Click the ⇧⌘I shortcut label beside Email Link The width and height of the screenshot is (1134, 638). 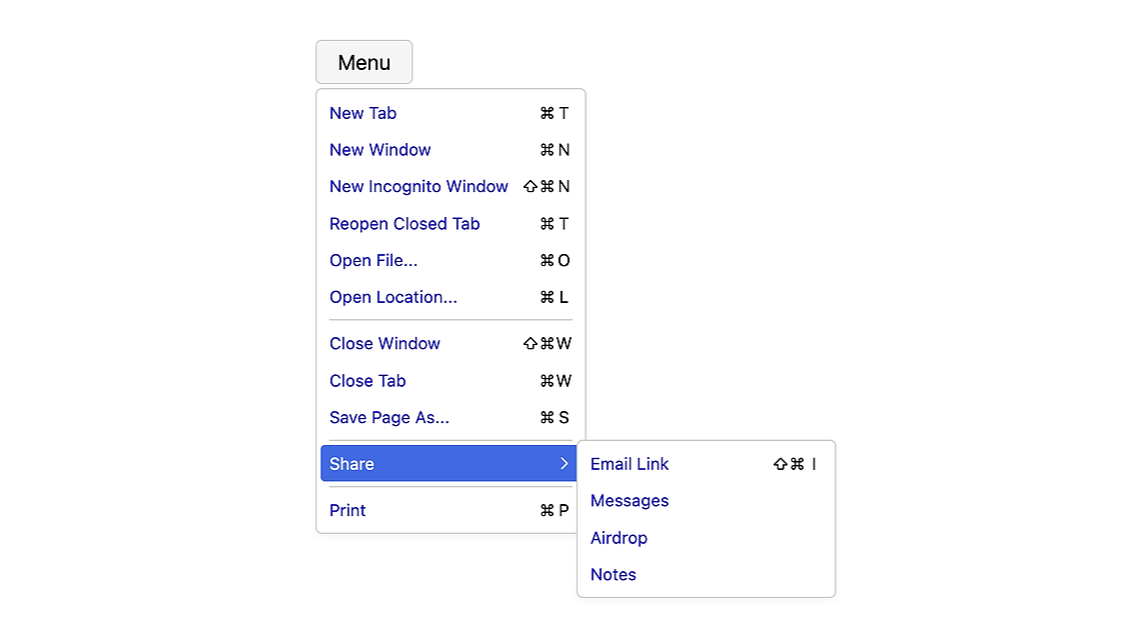793,464
